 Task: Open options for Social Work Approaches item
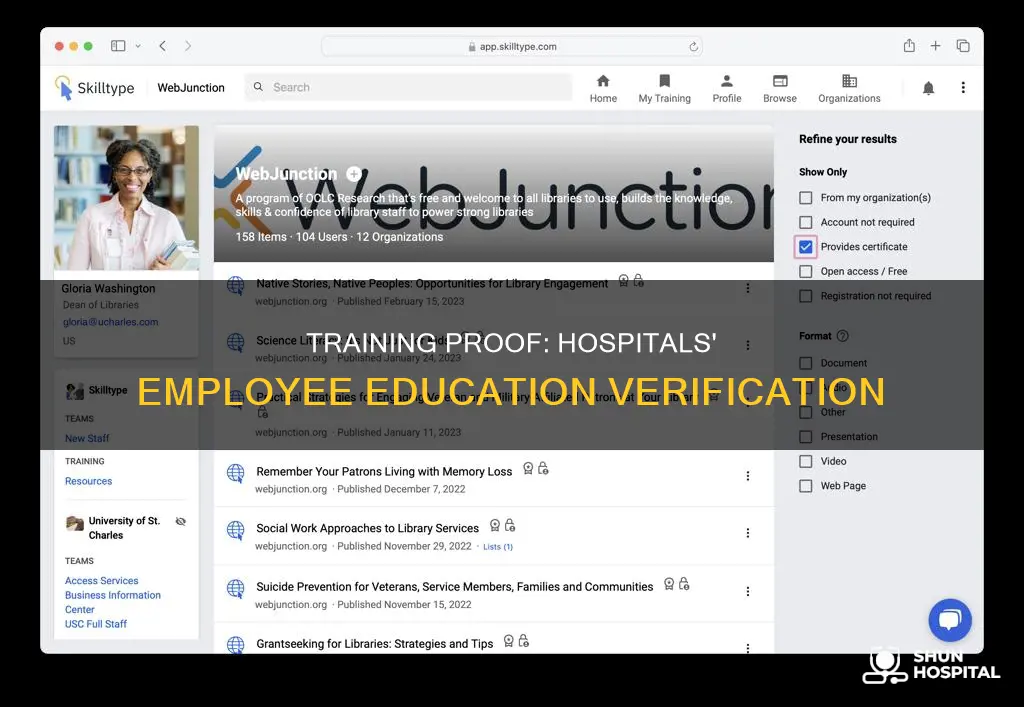(x=748, y=533)
